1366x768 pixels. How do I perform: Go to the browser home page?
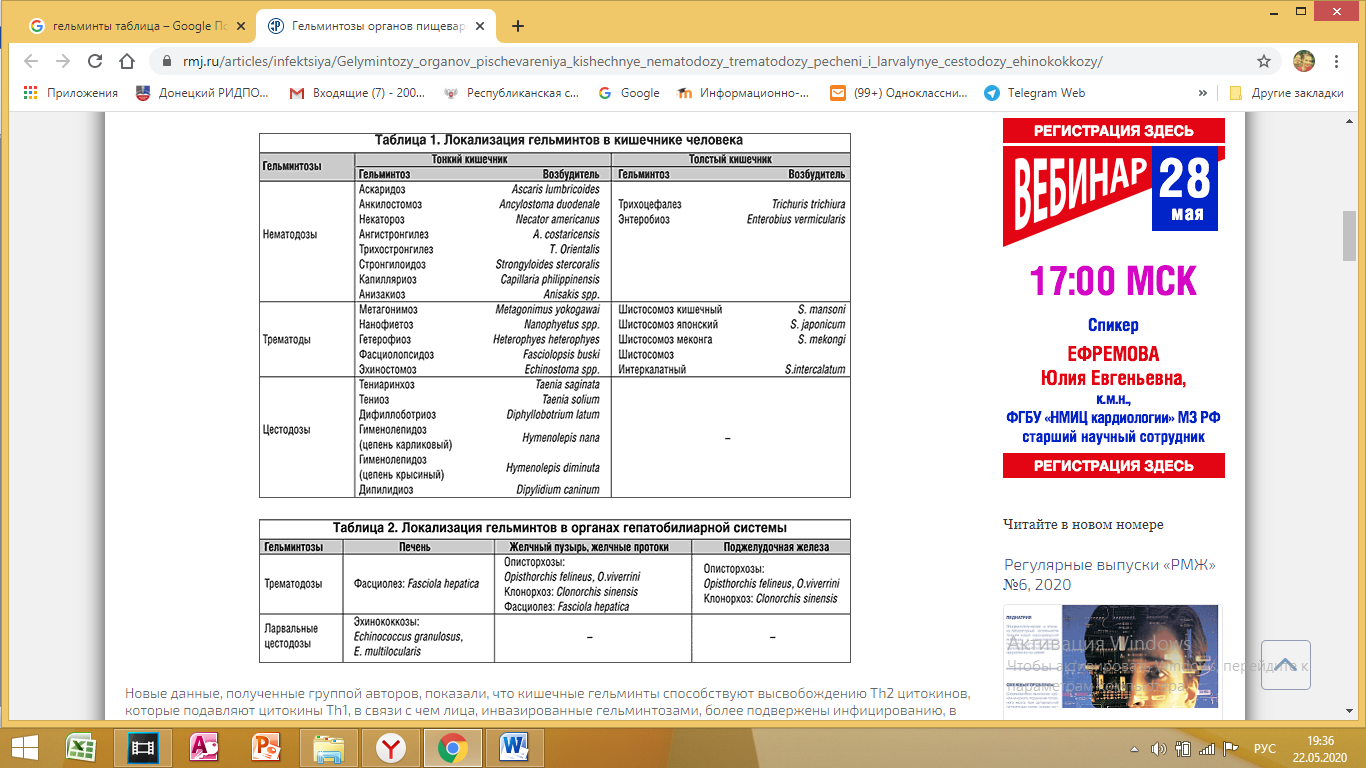point(127,61)
